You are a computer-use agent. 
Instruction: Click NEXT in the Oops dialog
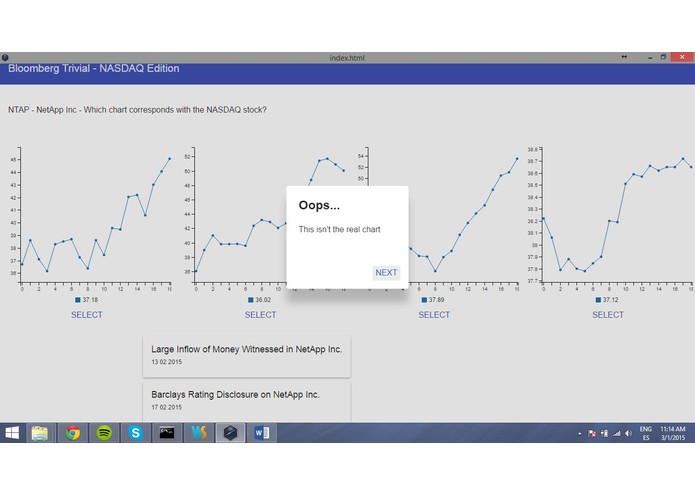386,272
